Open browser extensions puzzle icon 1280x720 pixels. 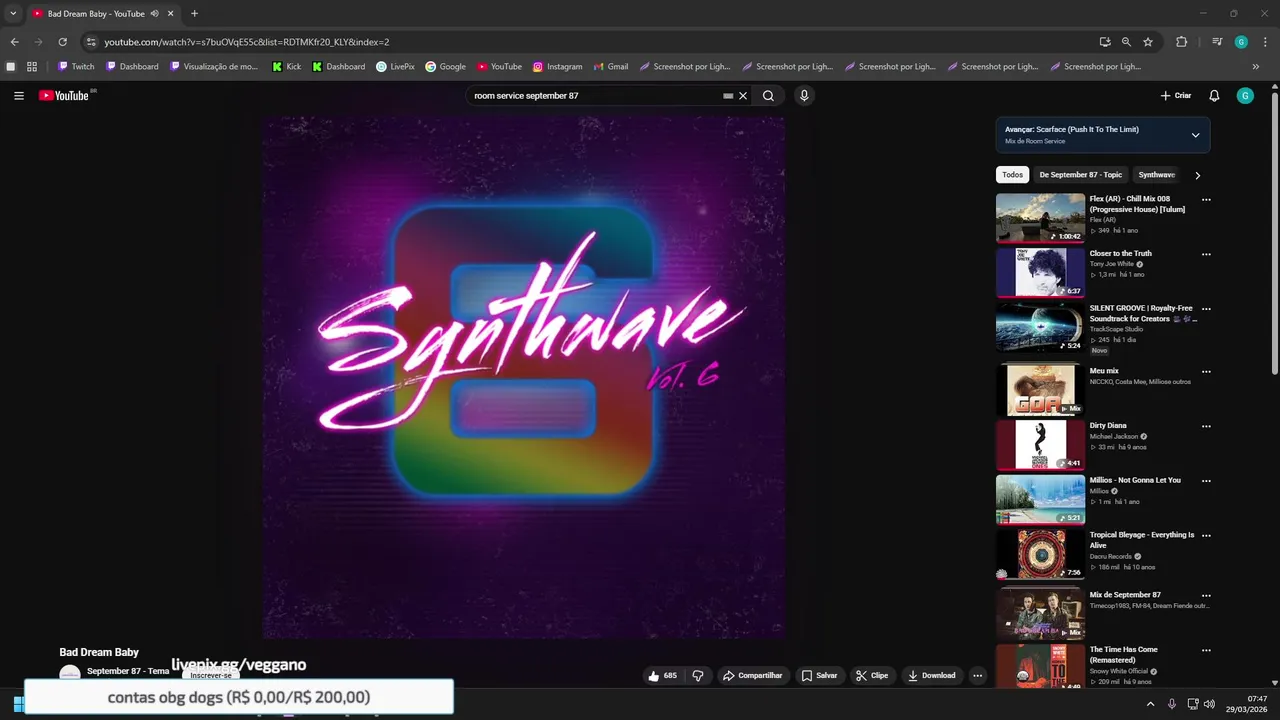[1181, 42]
